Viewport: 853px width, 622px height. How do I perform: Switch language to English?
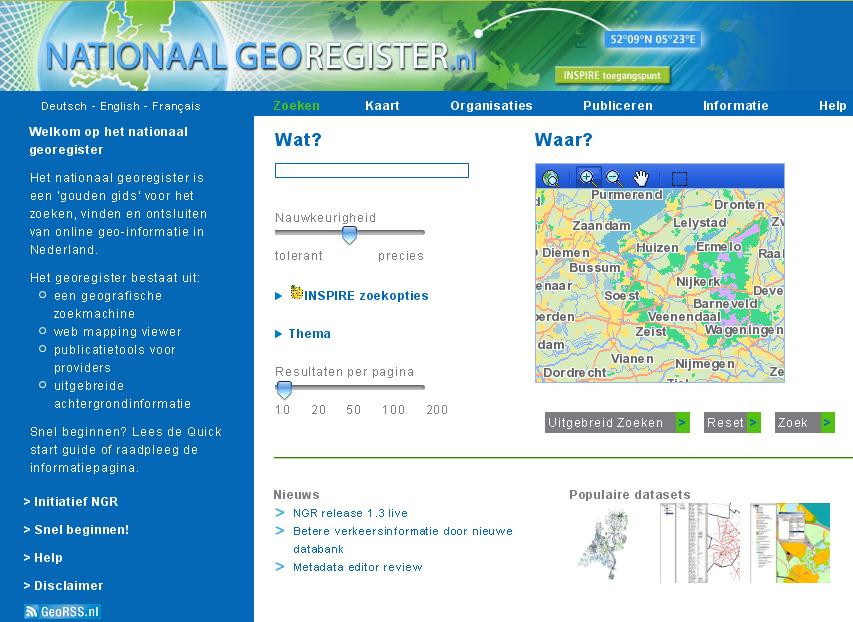pos(120,106)
